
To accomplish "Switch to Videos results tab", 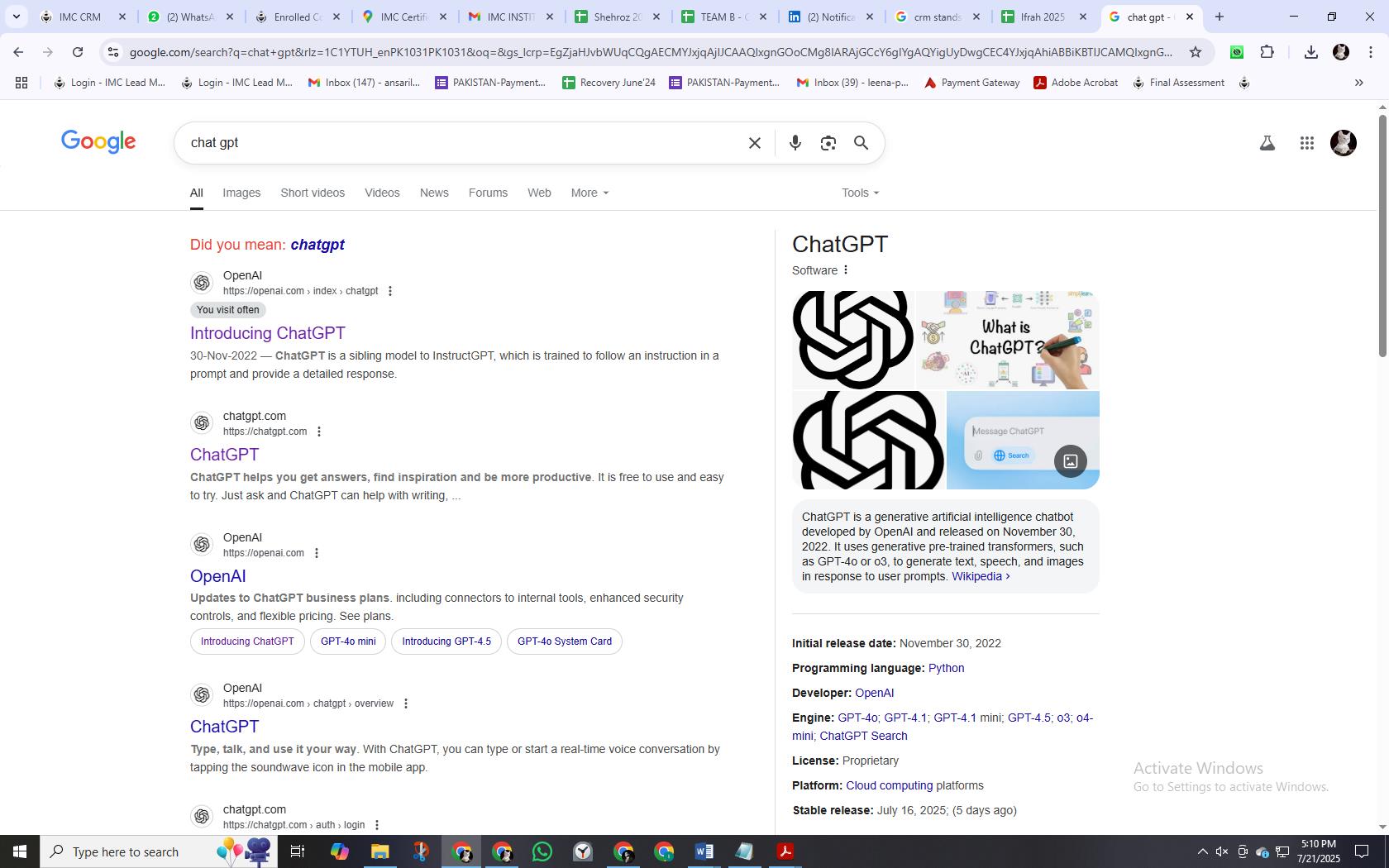I will click(x=382, y=193).
